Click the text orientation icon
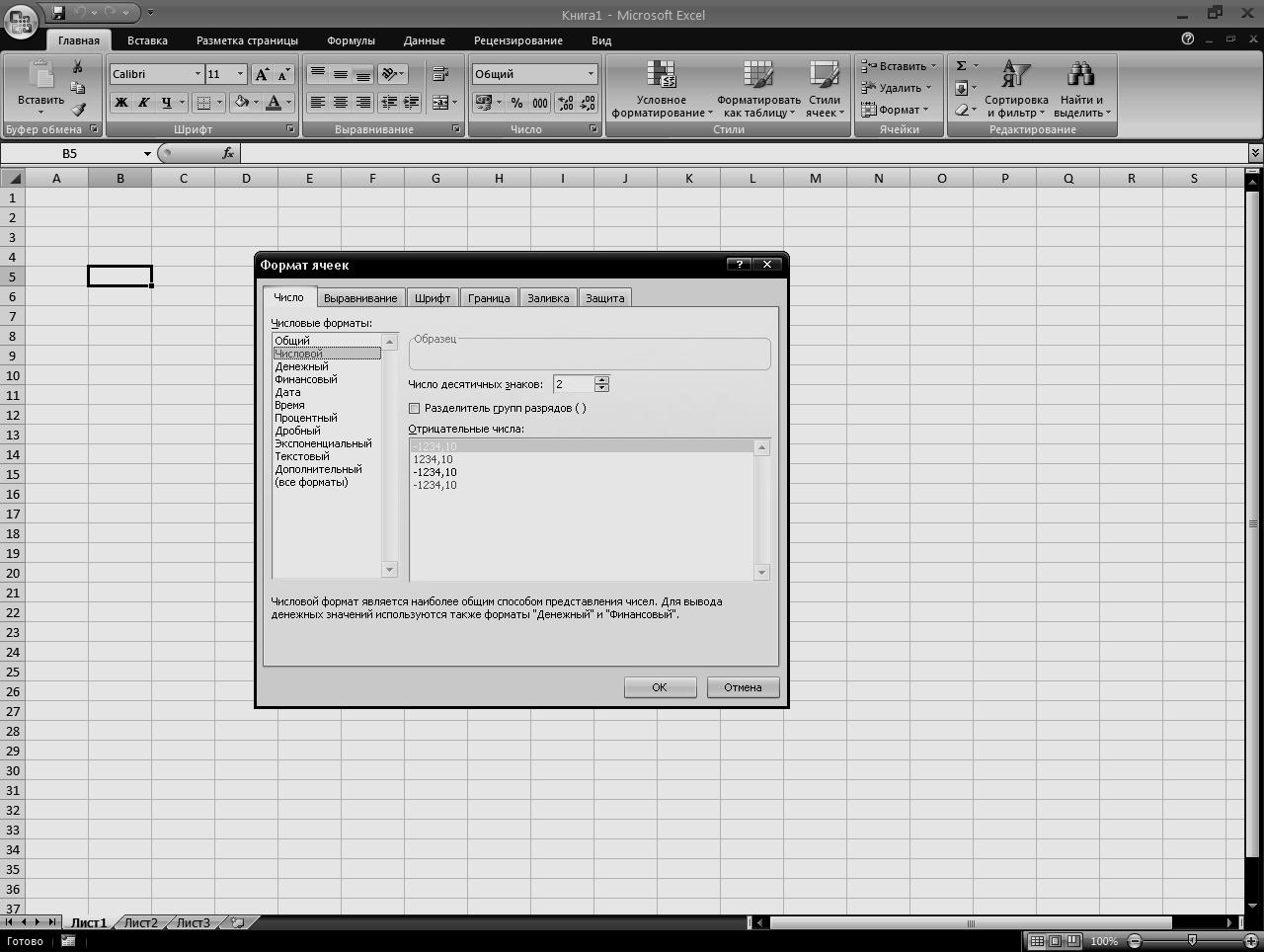Viewport: 1264px width, 952px height. pos(390,74)
